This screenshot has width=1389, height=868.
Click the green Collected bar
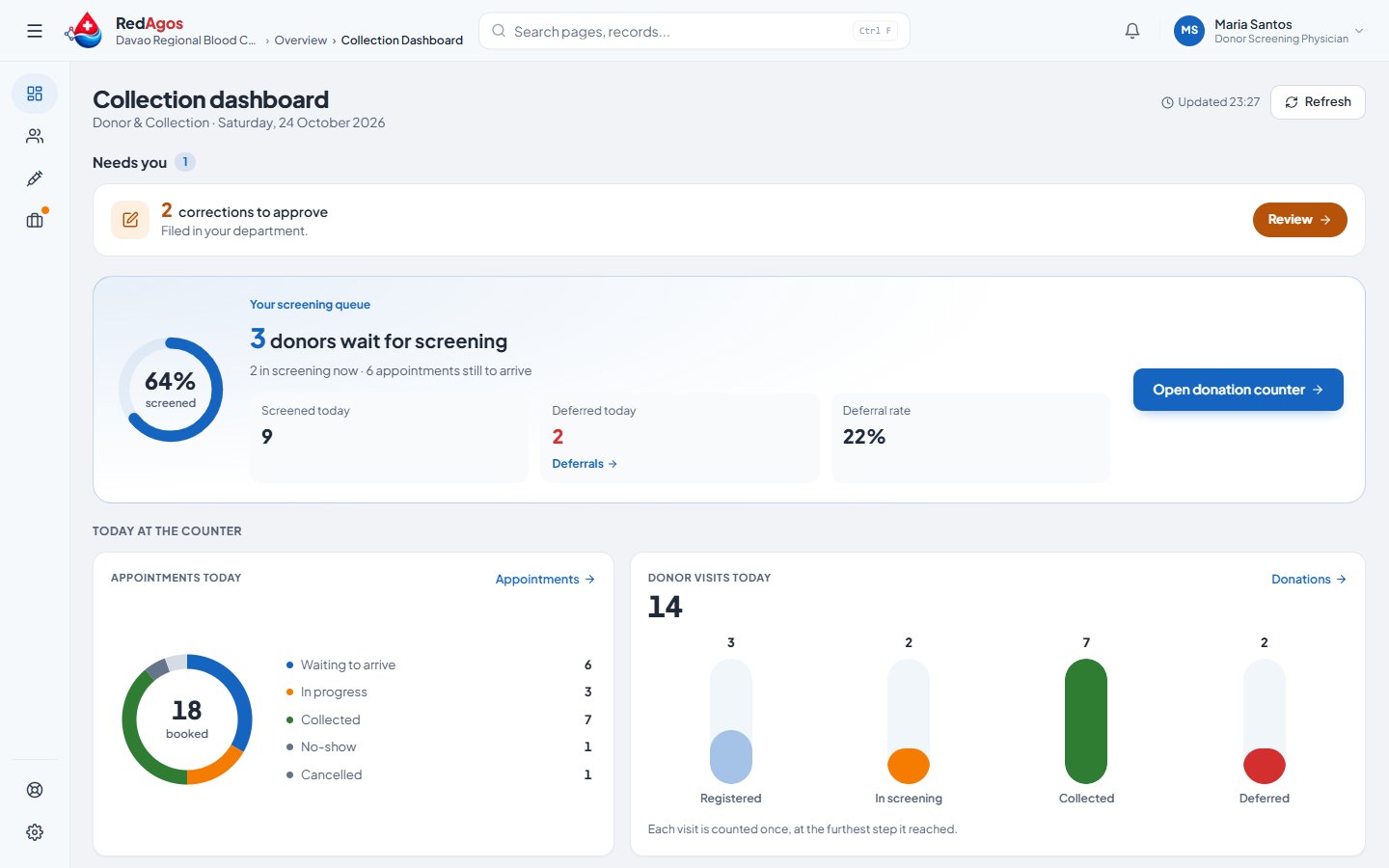click(x=1086, y=721)
